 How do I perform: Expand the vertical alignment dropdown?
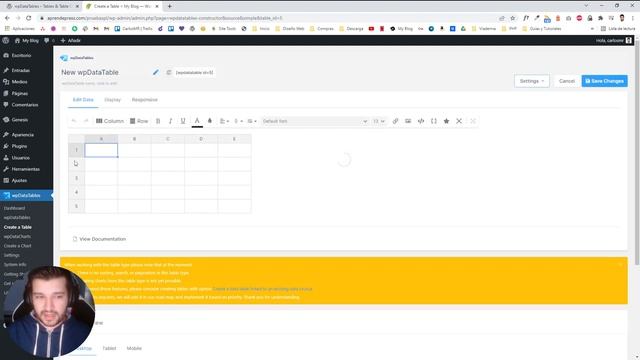pyautogui.click(x=238, y=121)
